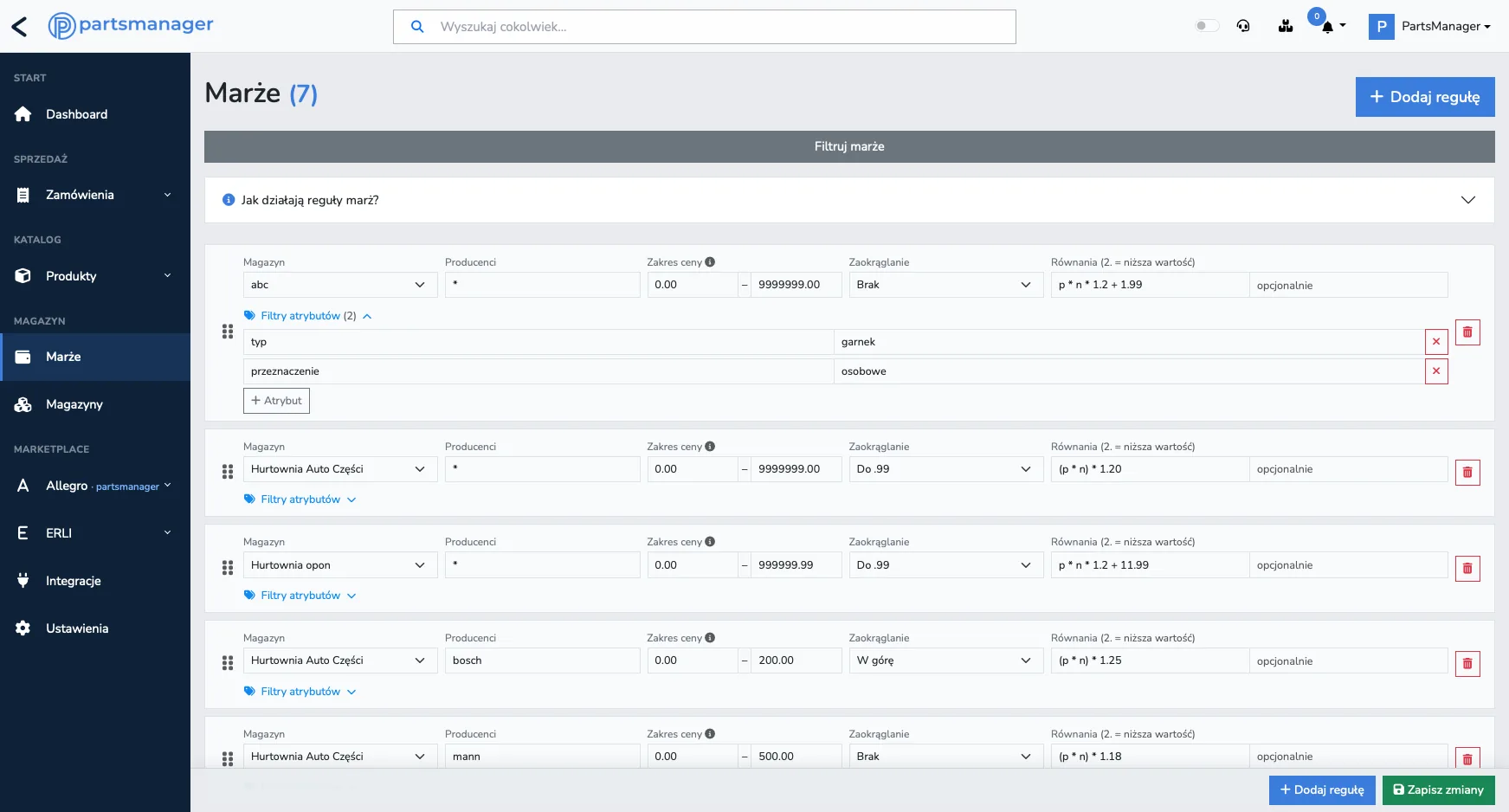Click the info icon beside 'Jak działają reguły marż?'

pos(229,200)
